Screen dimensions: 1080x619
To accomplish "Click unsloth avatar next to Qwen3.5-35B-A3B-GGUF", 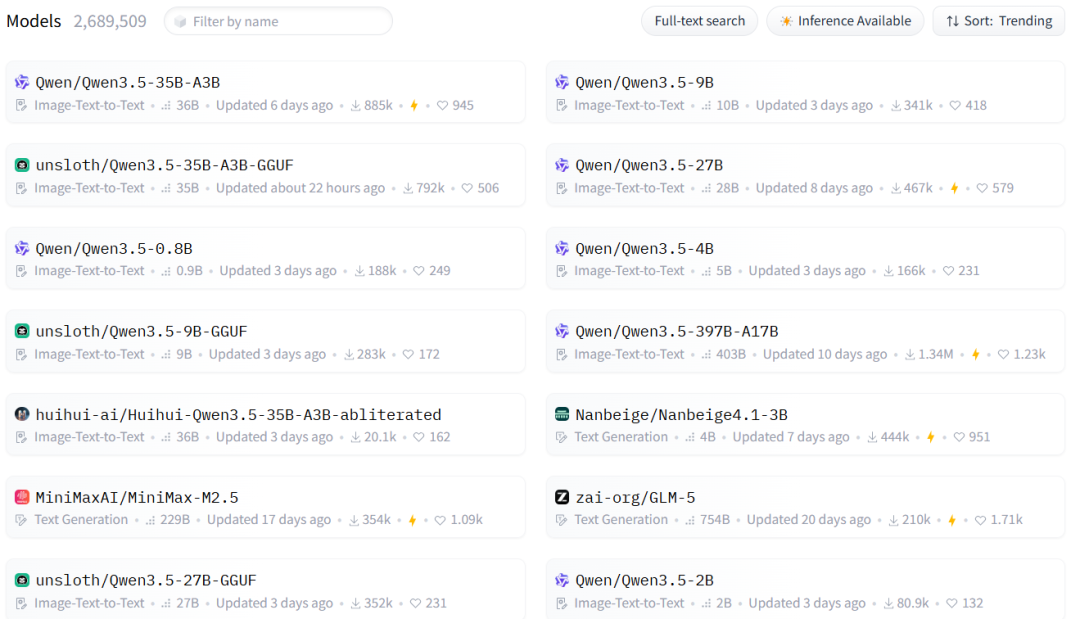I will click(x=22, y=166).
